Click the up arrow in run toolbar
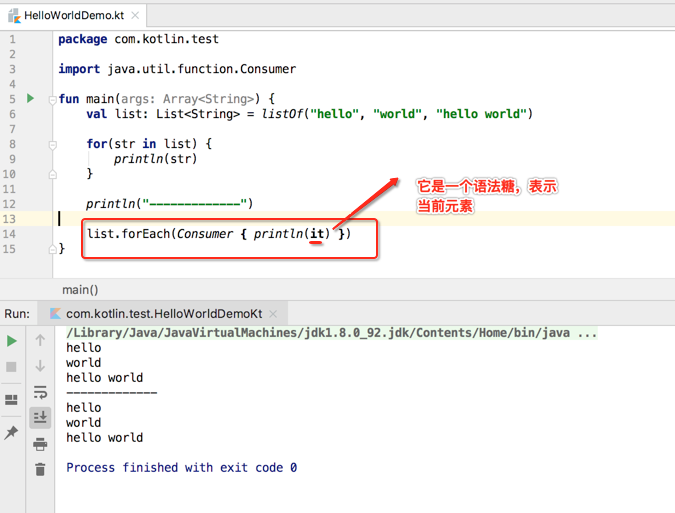 (40, 340)
